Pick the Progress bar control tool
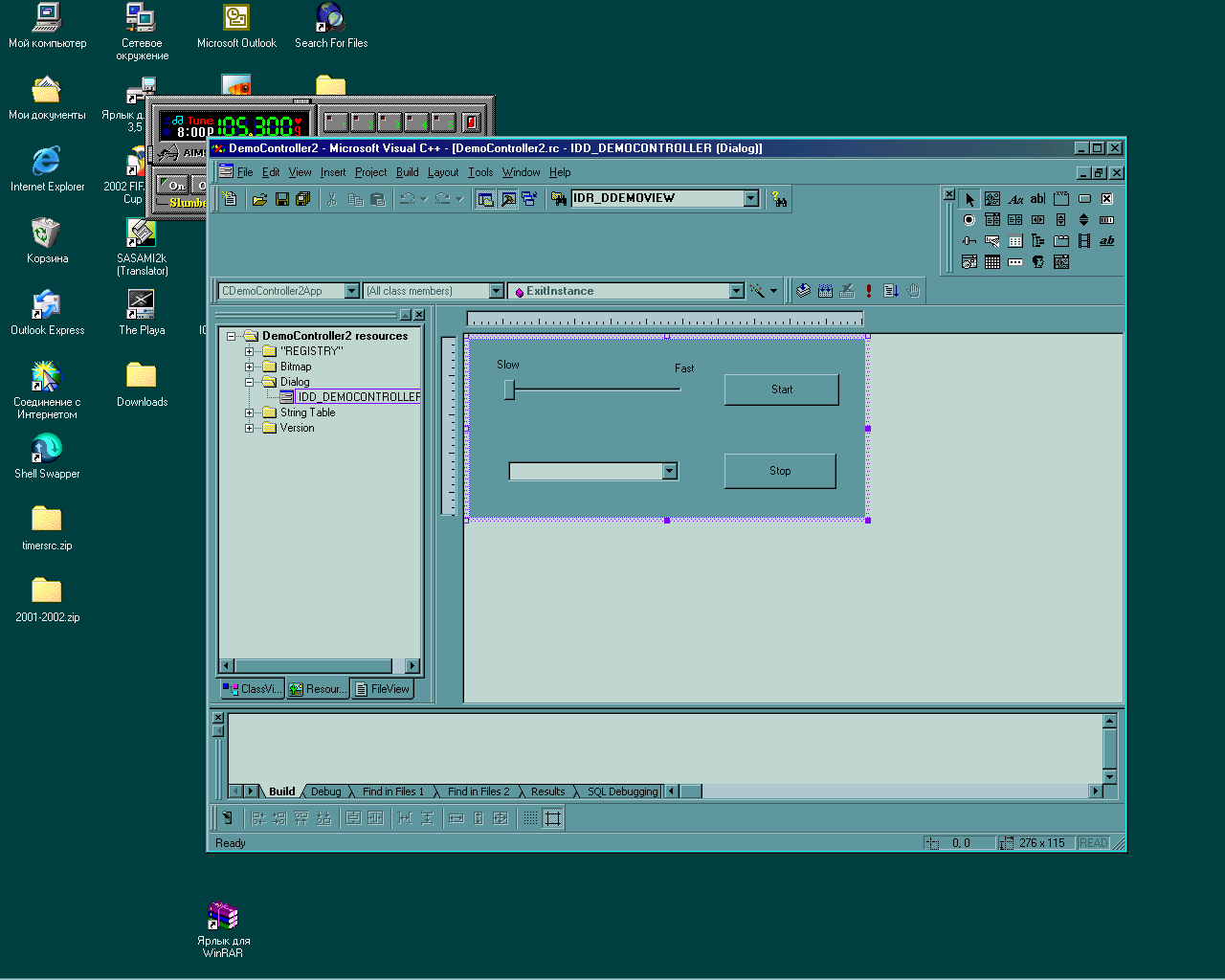This screenshot has width=1225, height=980. [1107, 220]
